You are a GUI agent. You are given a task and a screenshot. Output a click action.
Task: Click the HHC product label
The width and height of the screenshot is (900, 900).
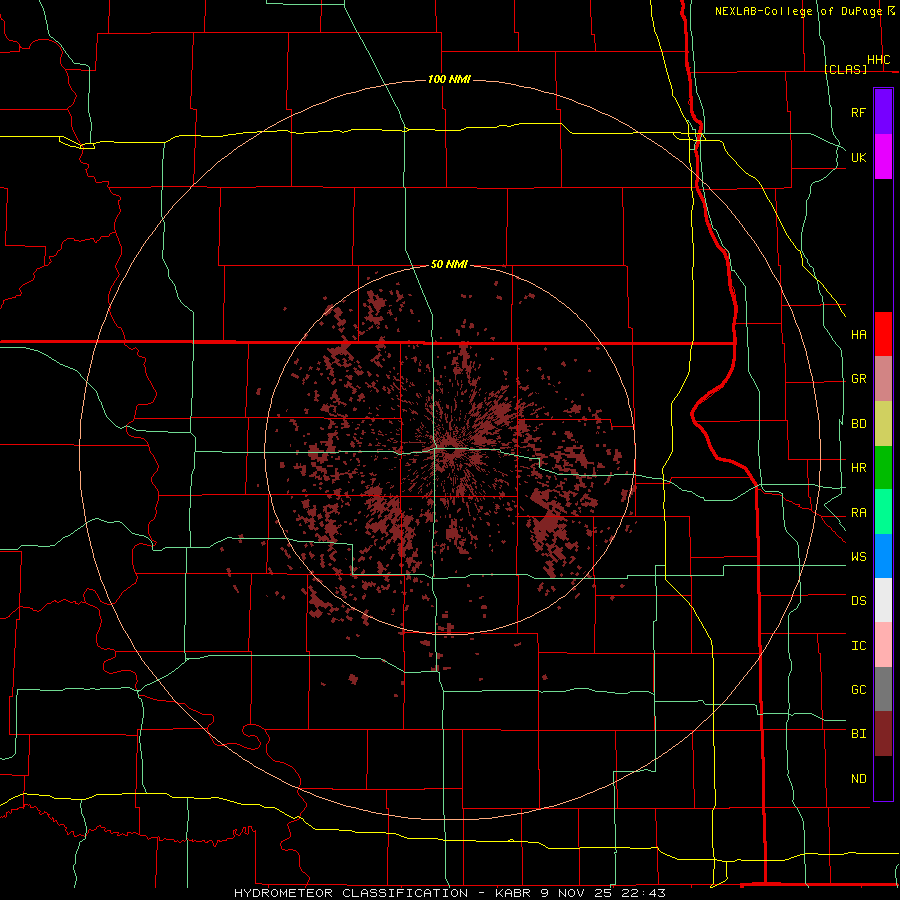(x=878, y=60)
